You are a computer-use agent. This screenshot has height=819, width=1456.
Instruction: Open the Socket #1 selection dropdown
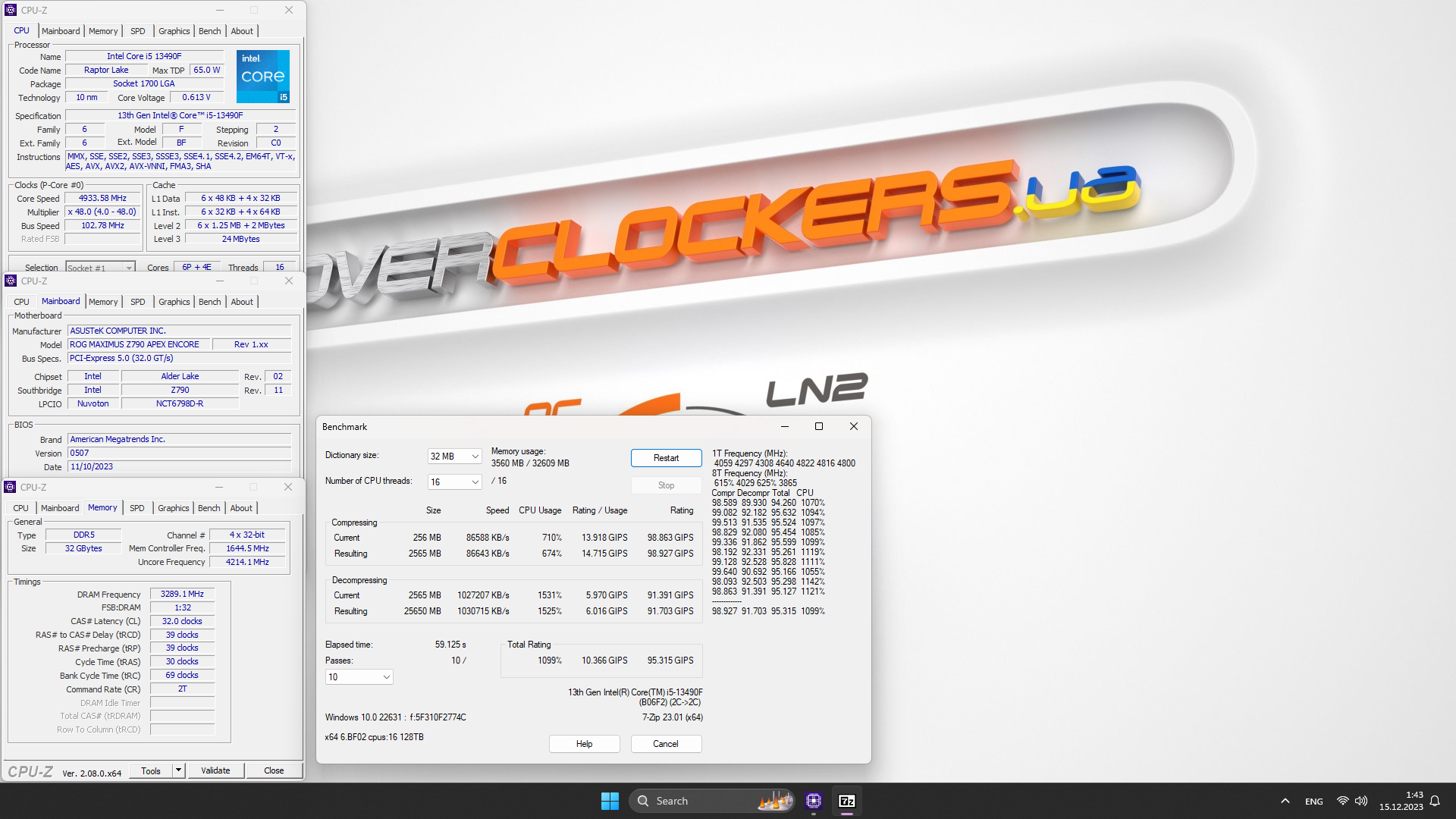(x=128, y=267)
